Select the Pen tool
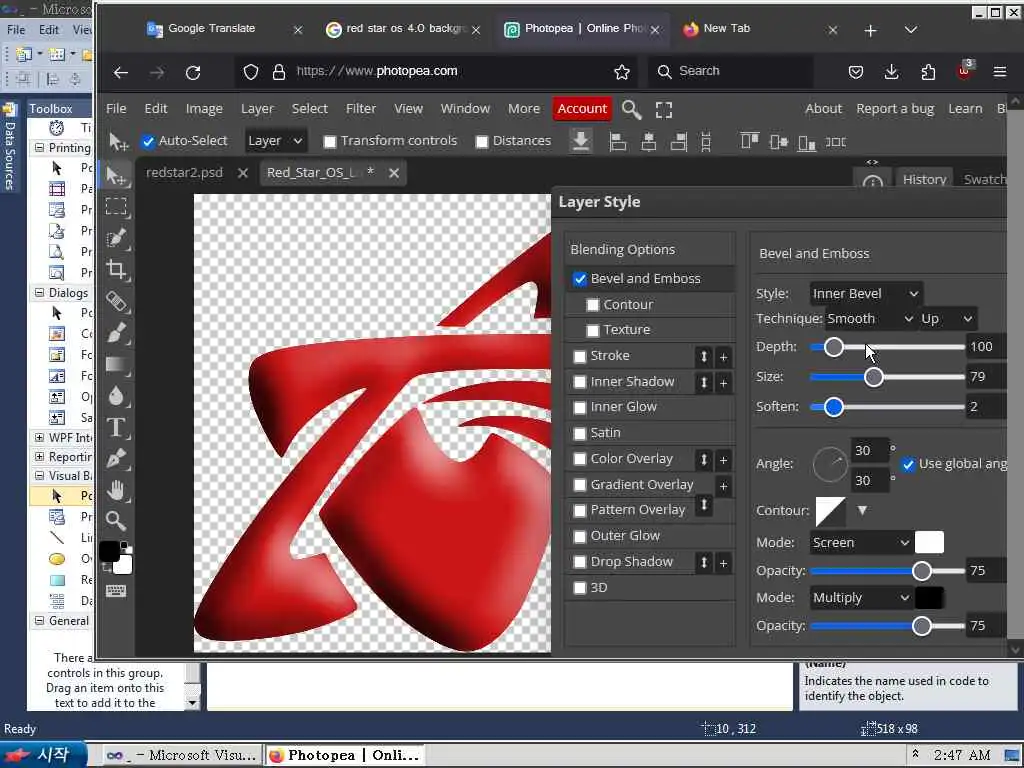The image size is (1024, 768). click(x=116, y=458)
